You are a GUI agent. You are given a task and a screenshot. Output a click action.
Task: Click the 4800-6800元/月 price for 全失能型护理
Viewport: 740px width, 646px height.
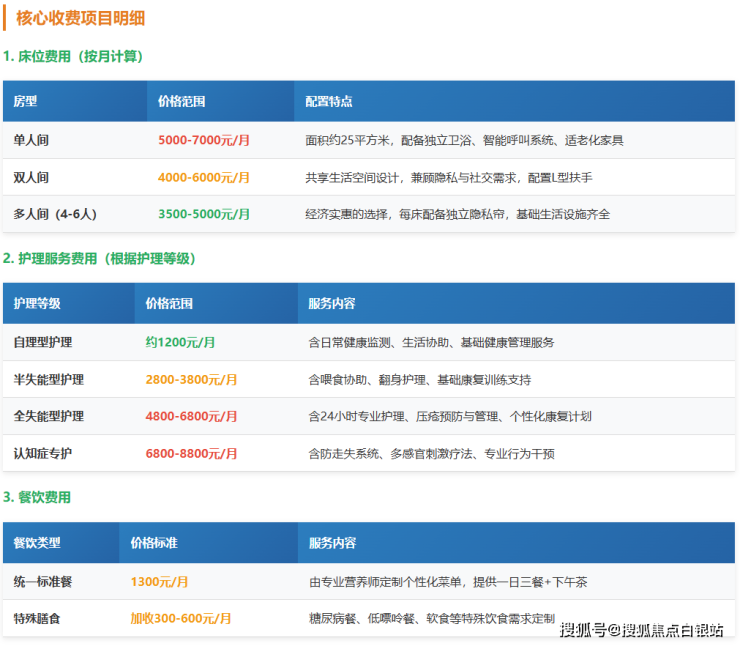pos(191,416)
